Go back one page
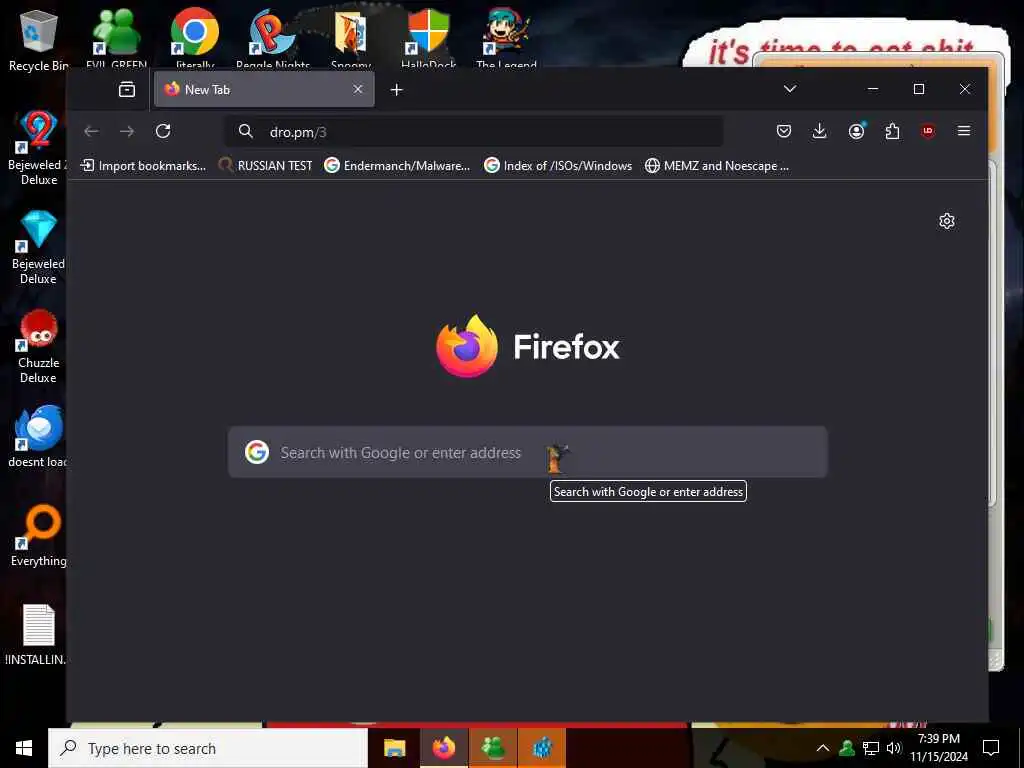This screenshot has width=1024, height=768. tap(91, 131)
